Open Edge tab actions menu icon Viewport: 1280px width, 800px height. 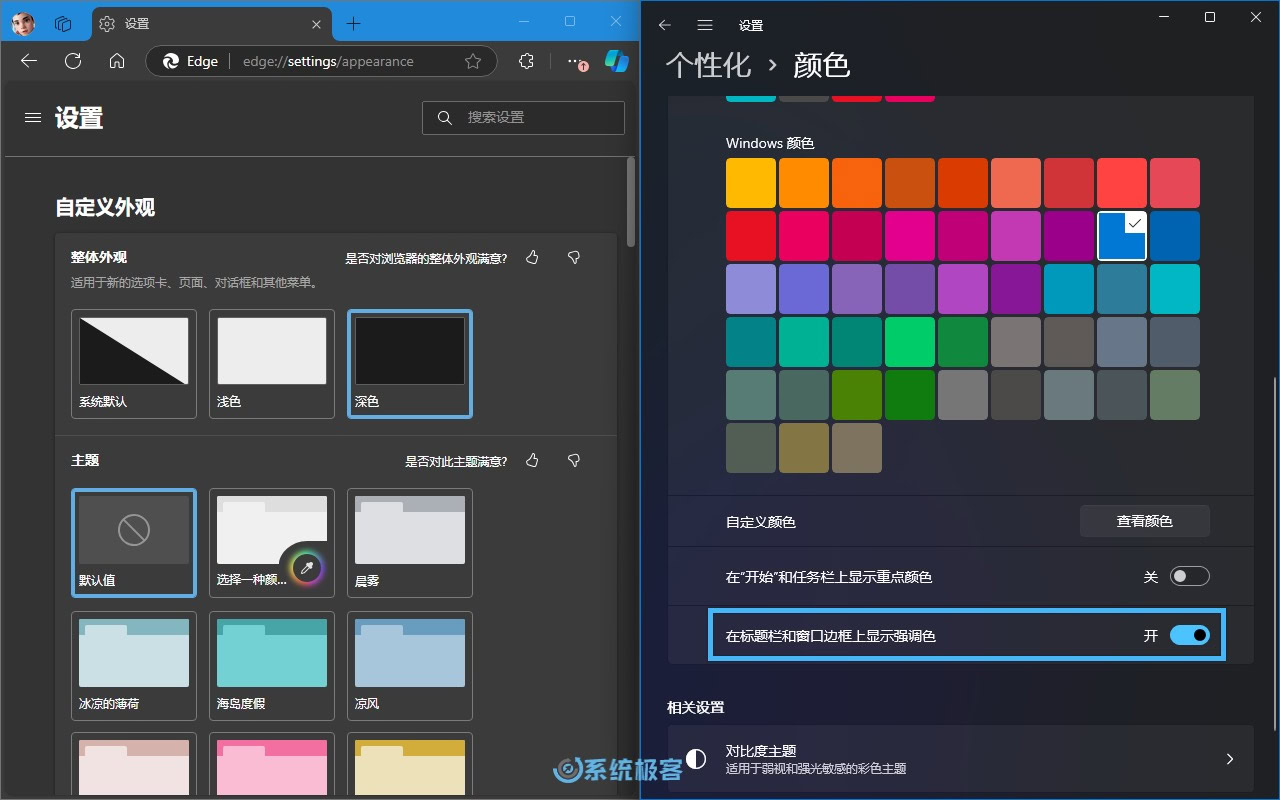tap(63, 23)
